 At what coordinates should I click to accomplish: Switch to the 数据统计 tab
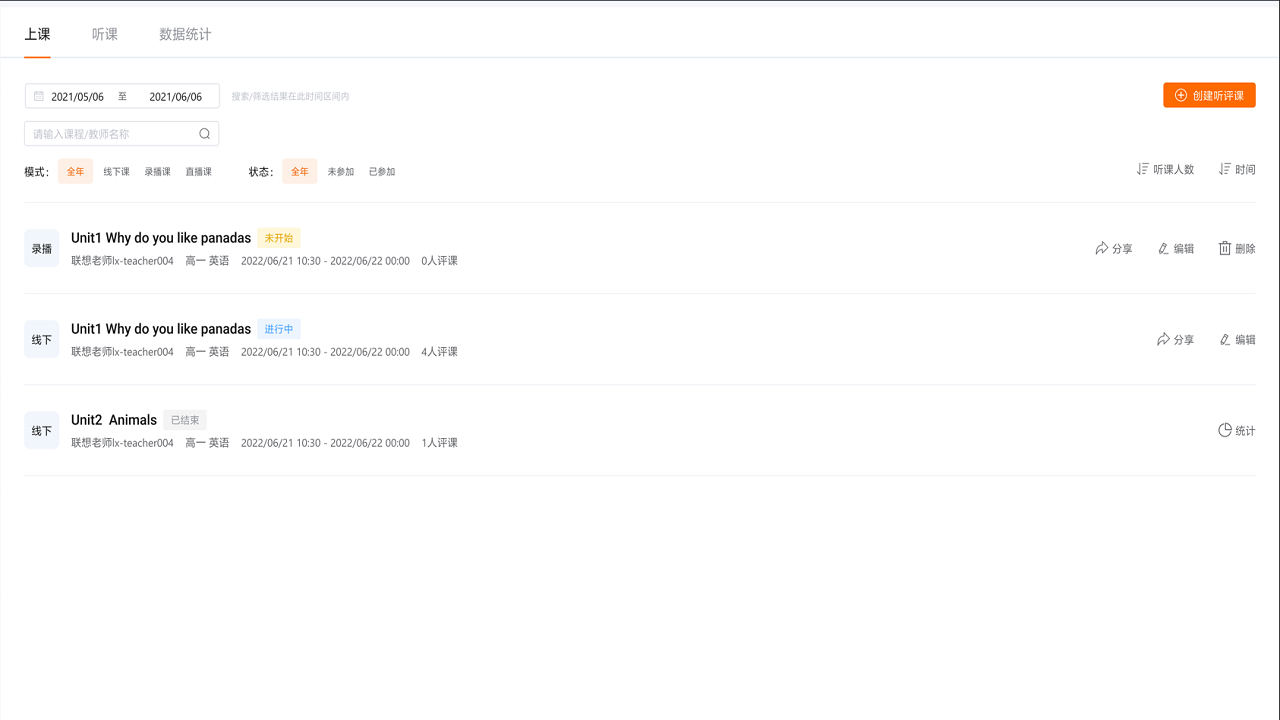tap(185, 34)
